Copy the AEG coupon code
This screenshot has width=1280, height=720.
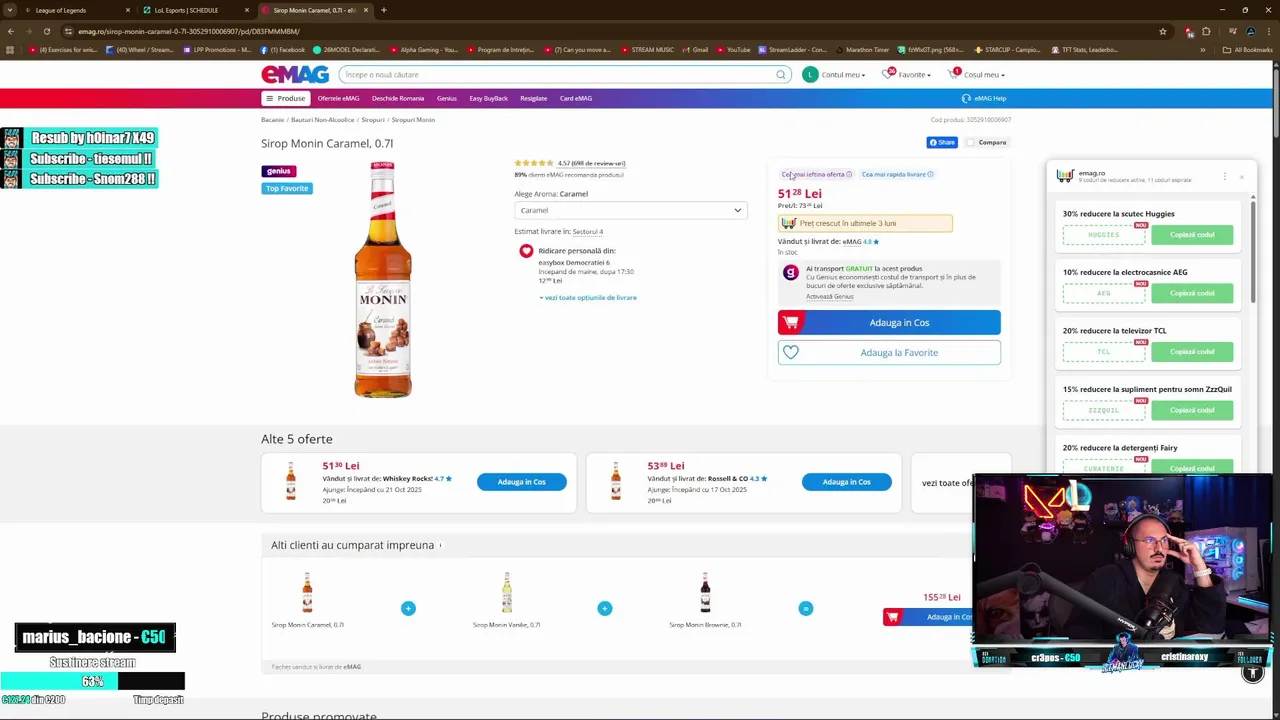pos(1192,293)
